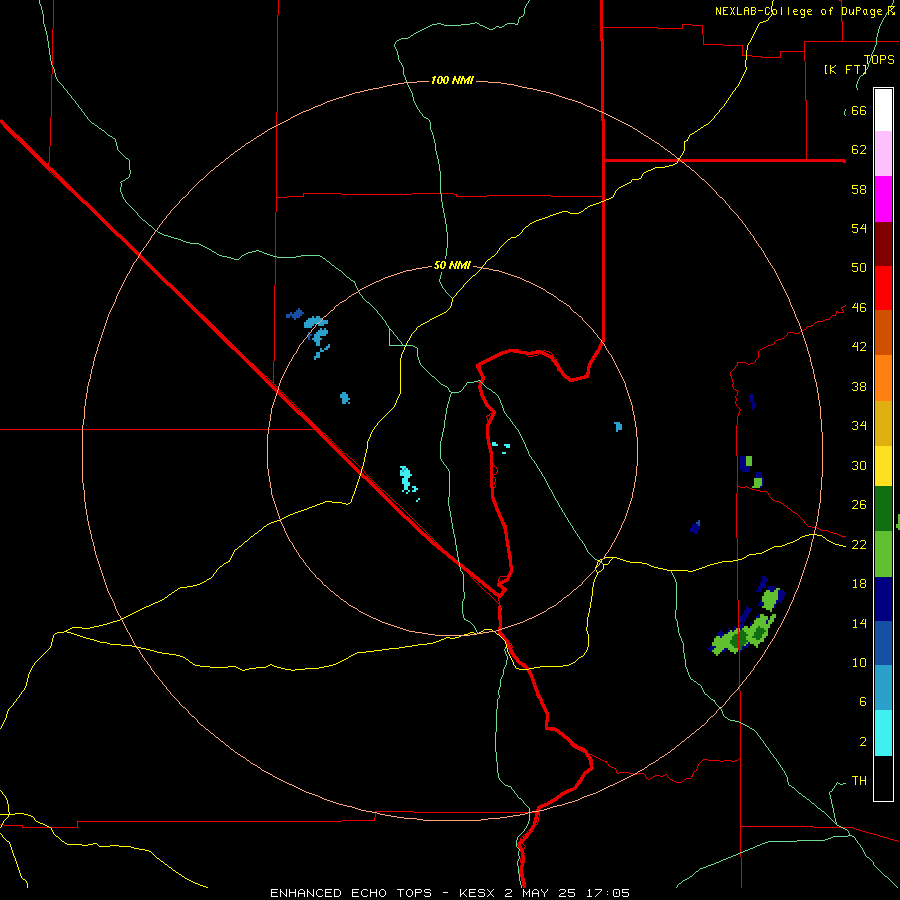Image resolution: width=900 pixels, height=900 pixels.
Task: Click the '34' legend value
Action: point(859,425)
